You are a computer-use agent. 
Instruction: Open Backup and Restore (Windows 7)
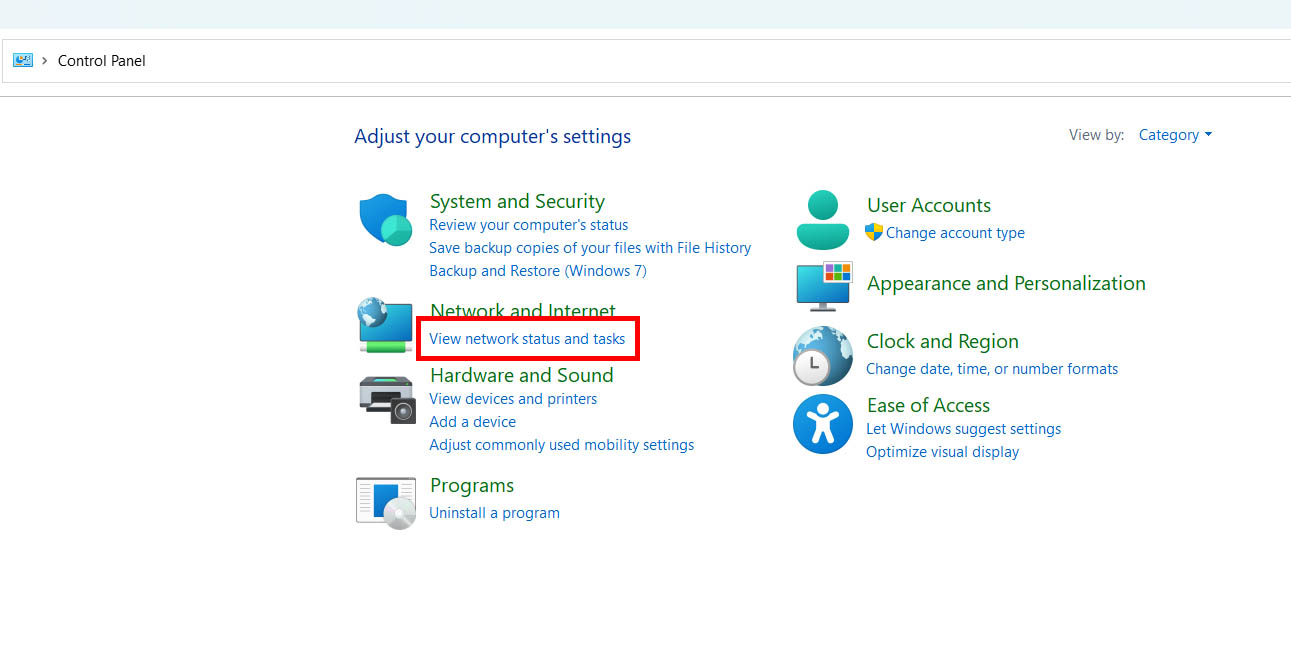538,271
